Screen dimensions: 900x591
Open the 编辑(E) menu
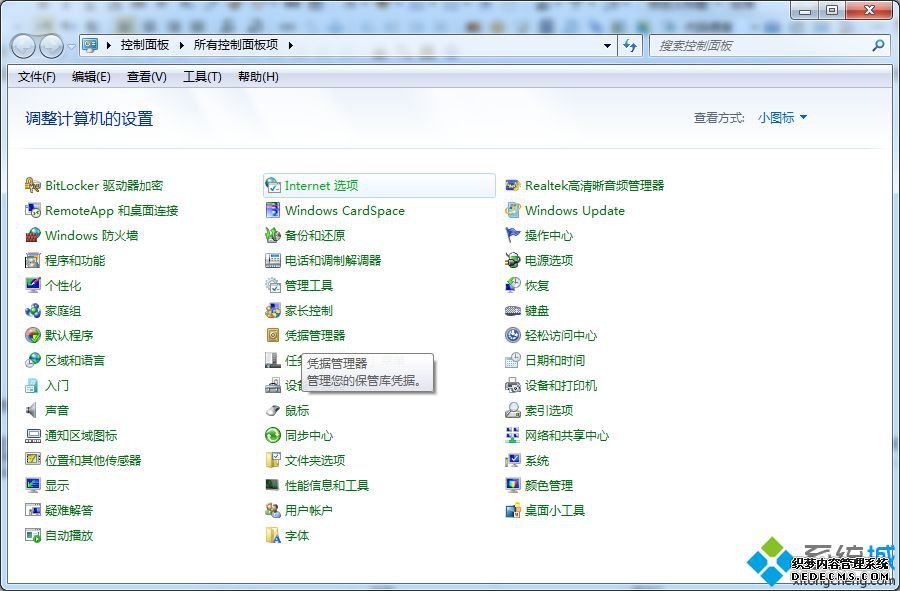[91, 77]
